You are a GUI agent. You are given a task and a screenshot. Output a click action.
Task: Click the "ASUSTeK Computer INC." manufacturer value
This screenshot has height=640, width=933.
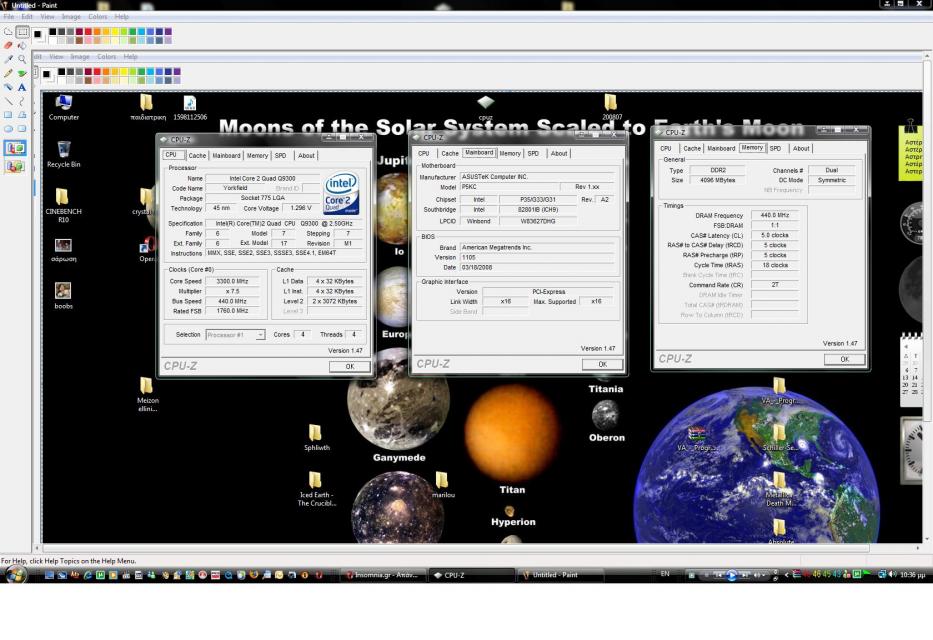pyautogui.click(x=537, y=177)
